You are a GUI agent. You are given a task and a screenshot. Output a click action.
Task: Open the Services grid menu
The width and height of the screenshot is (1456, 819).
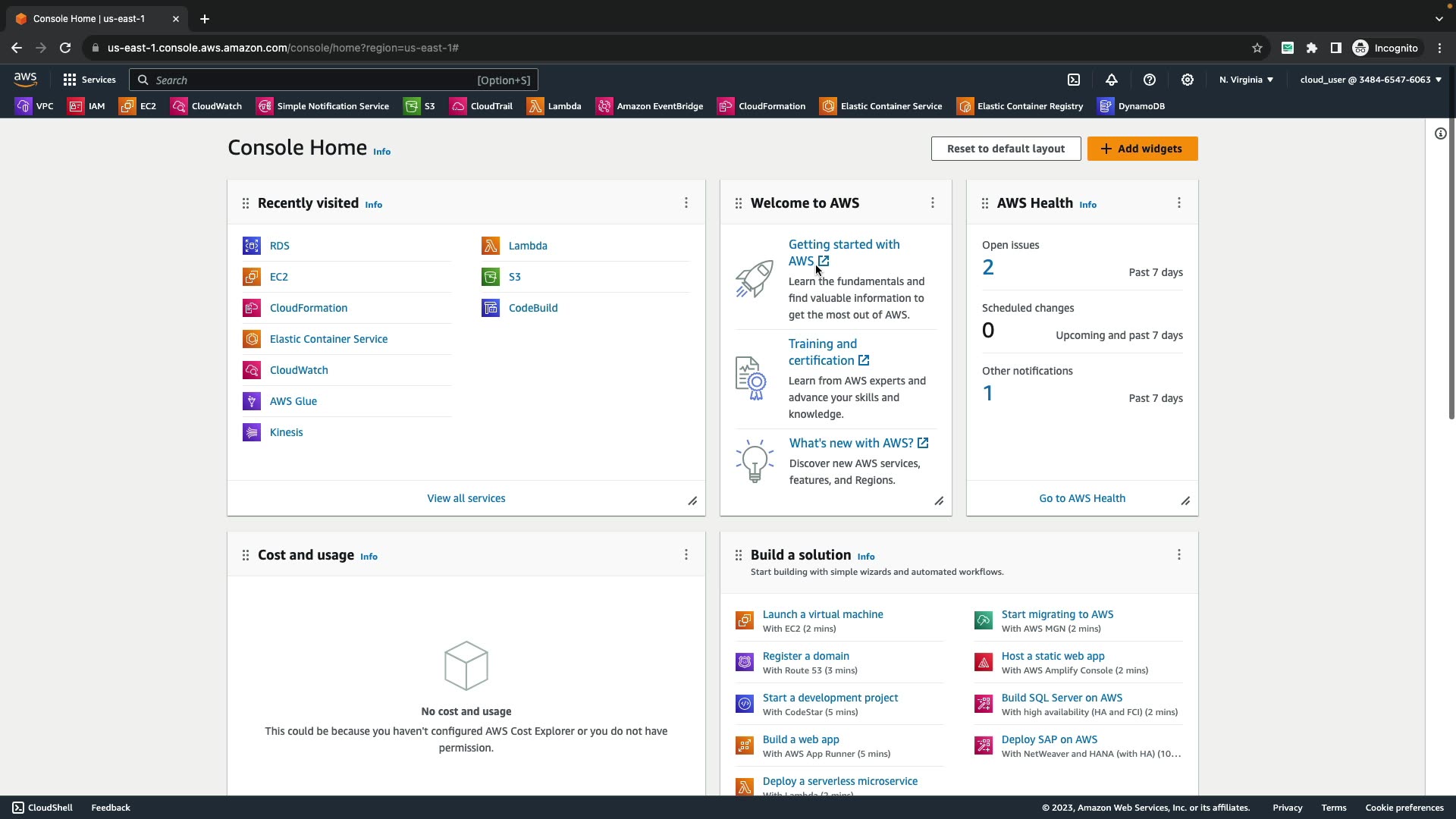[89, 80]
